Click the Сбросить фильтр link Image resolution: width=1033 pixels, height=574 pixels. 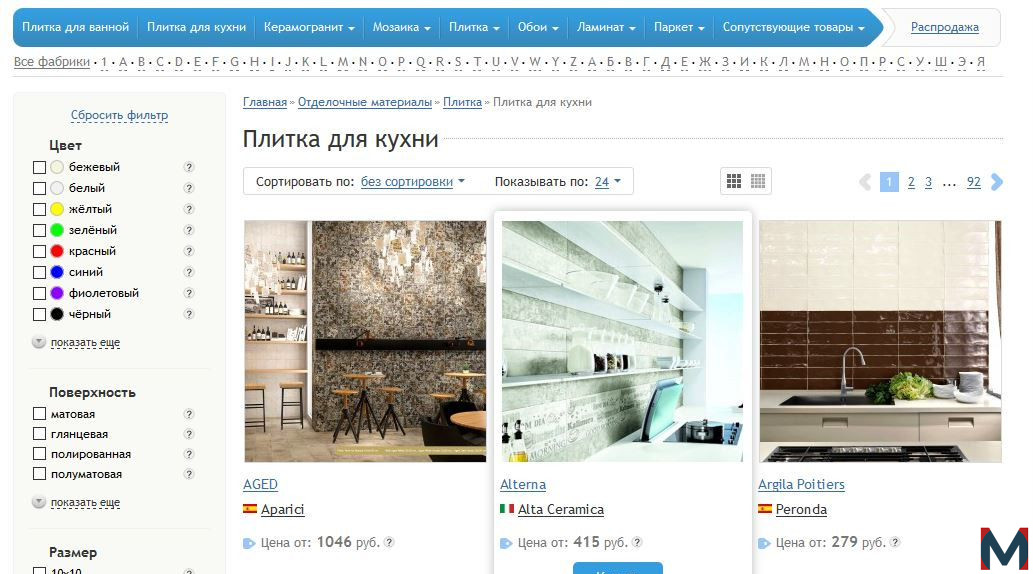pyautogui.click(x=119, y=115)
